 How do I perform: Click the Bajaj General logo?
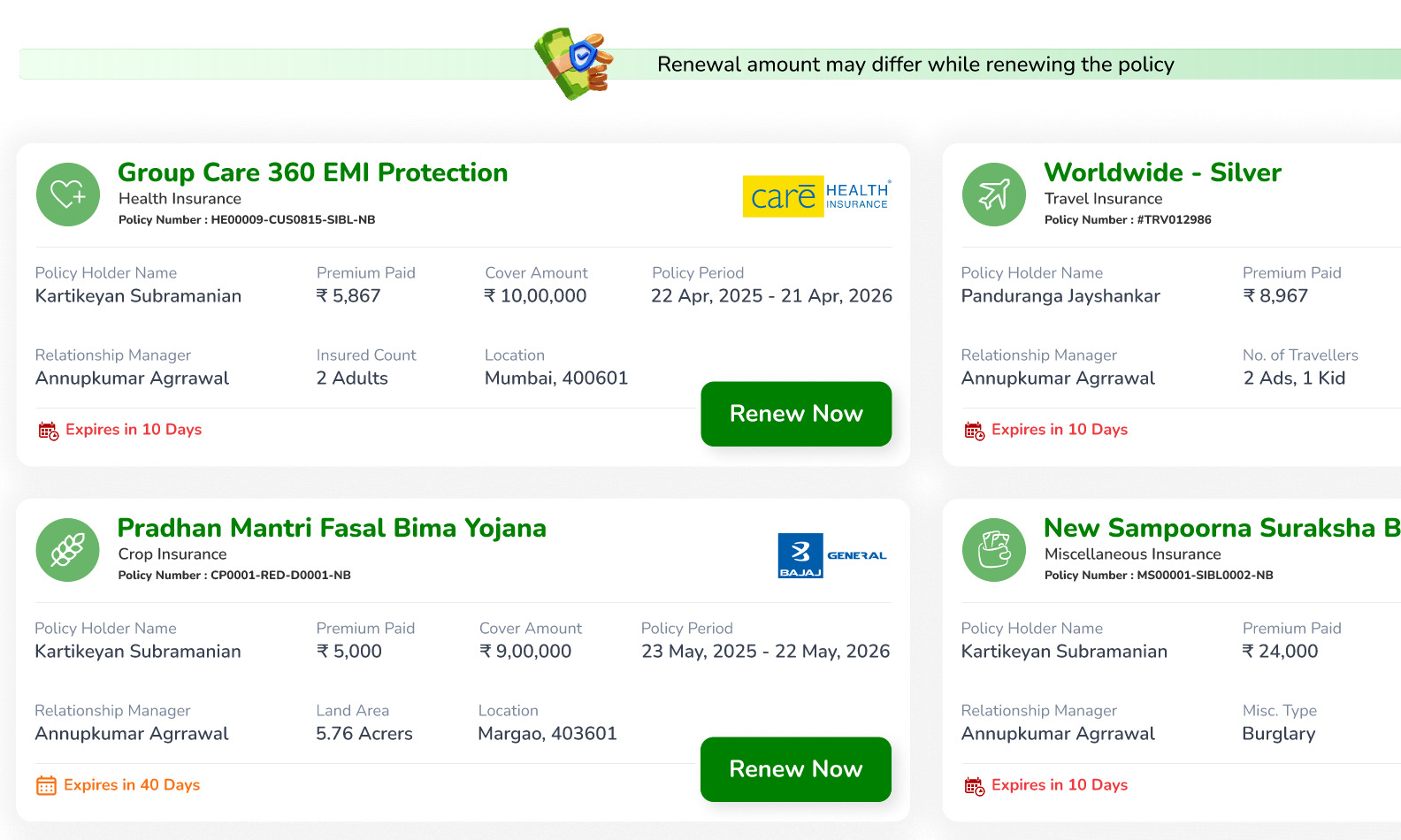pyautogui.click(x=832, y=555)
